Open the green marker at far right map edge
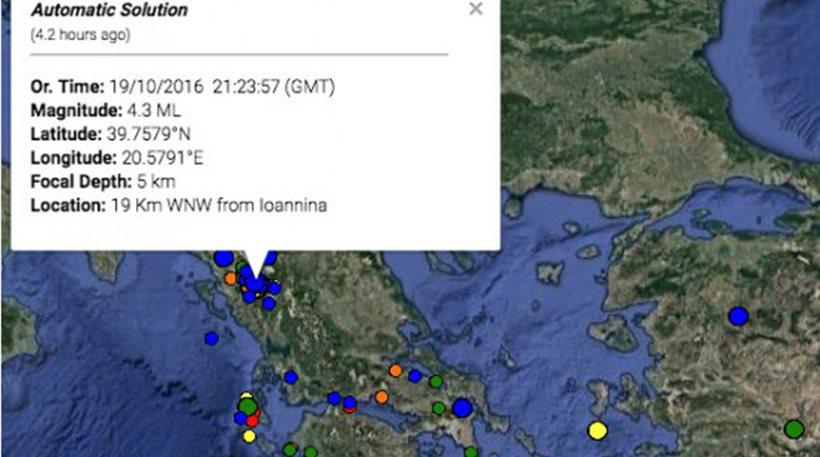Viewport: 820px width, 457px height. 794,429
